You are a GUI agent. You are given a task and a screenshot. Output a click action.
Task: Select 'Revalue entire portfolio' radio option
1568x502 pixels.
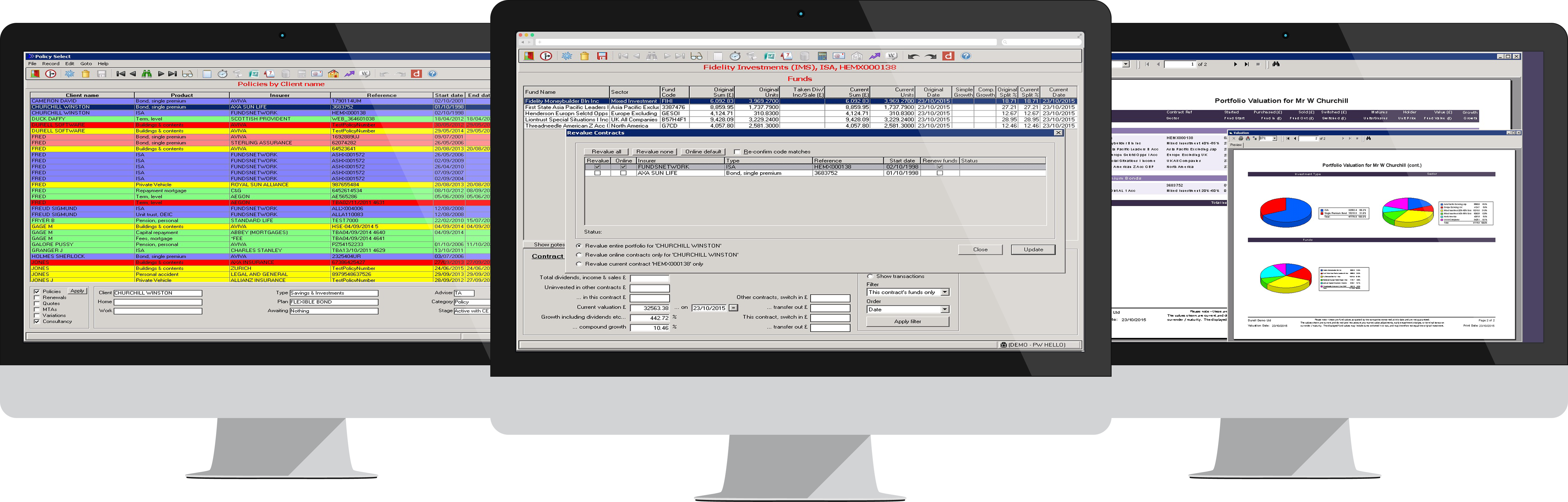pos(579,246)
